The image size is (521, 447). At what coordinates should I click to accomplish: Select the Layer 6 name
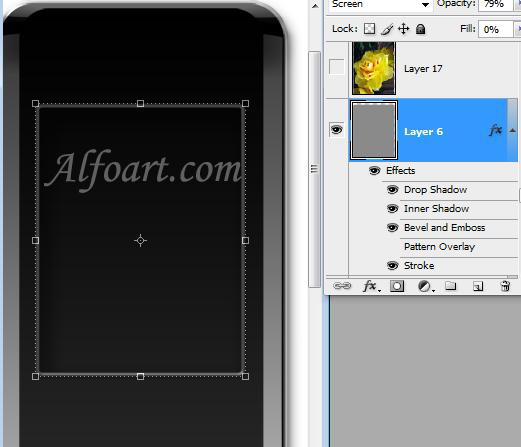(x=423, y=132)
